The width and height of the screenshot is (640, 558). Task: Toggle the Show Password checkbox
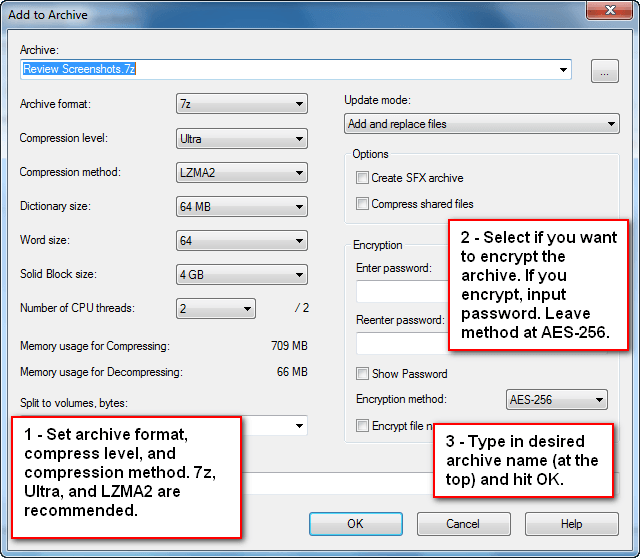tap(362, 373)
